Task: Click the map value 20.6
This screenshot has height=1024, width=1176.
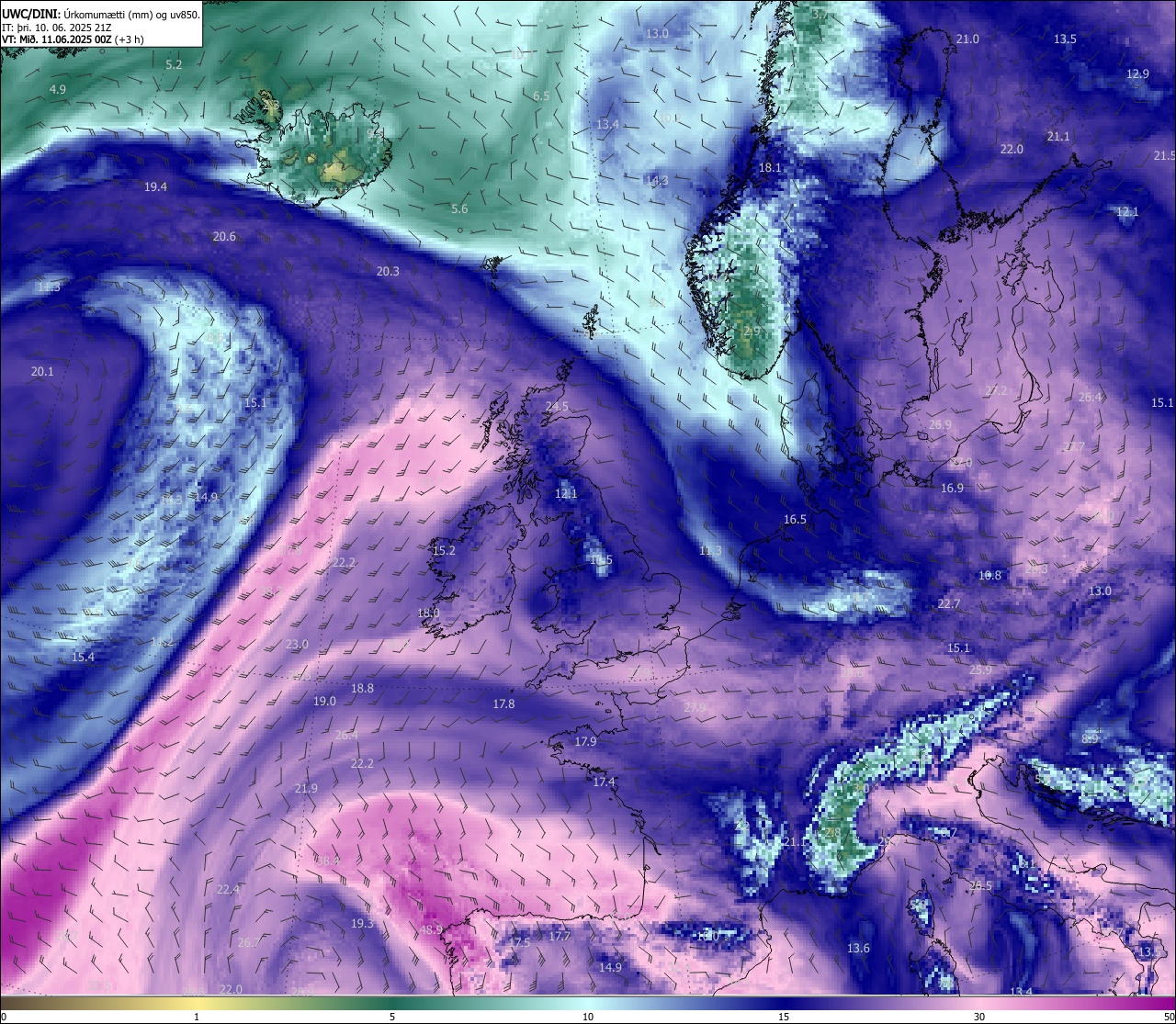Action: tap(224, 237)
